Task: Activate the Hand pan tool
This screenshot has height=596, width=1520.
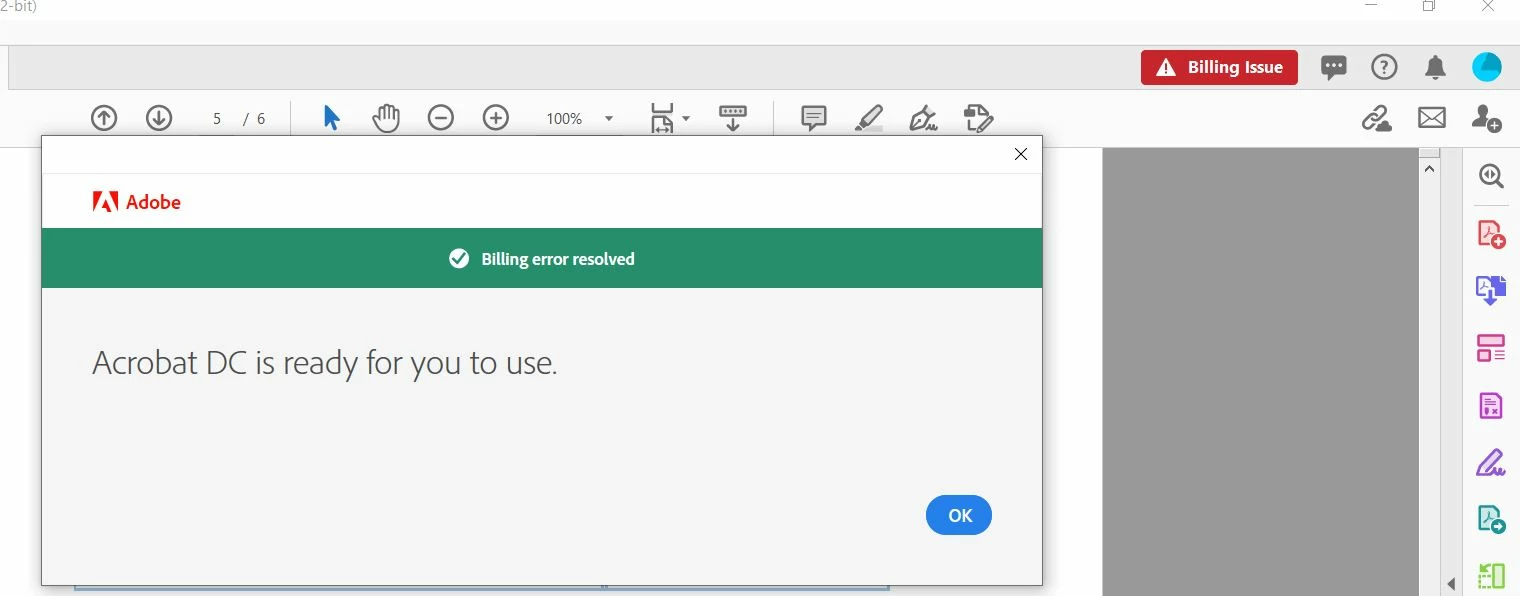Action: point(386,118)
